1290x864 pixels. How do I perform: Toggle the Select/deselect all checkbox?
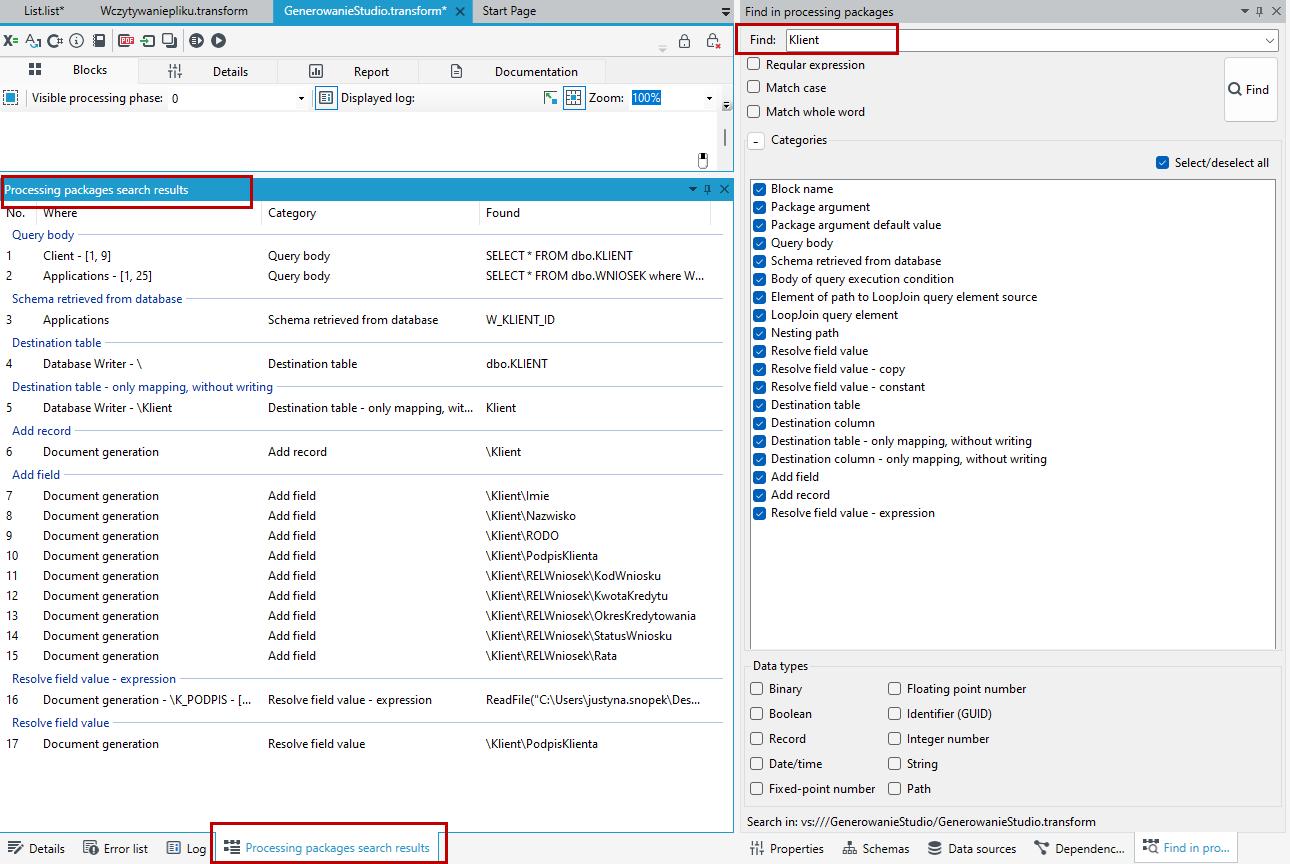click(1162, 163)
